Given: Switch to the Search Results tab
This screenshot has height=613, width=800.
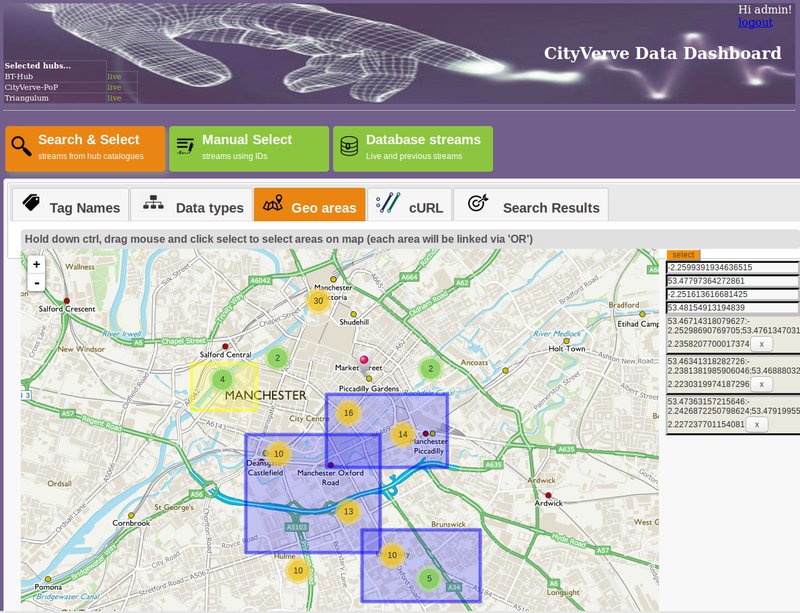Looking at the screenshot, I should coord(533,207).
